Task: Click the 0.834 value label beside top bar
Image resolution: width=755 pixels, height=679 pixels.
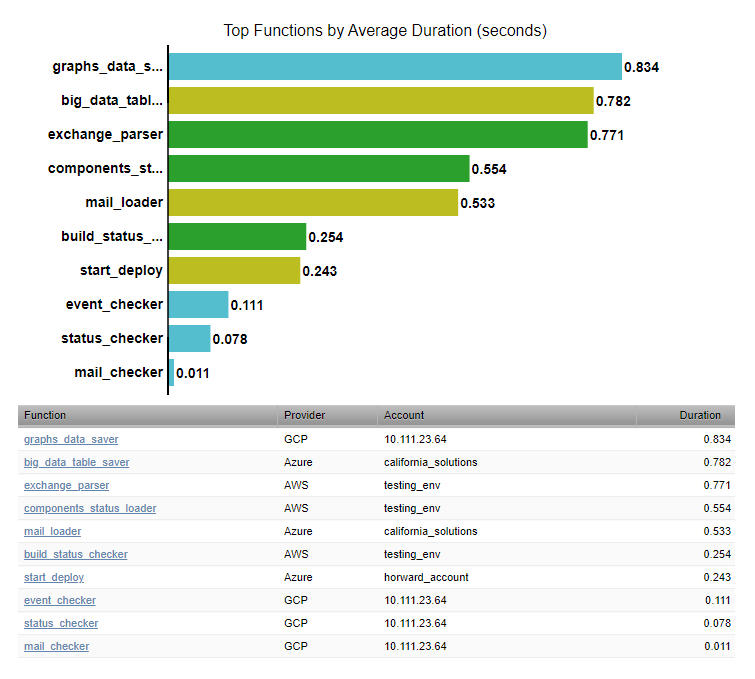Action: [x=641, y=67]
